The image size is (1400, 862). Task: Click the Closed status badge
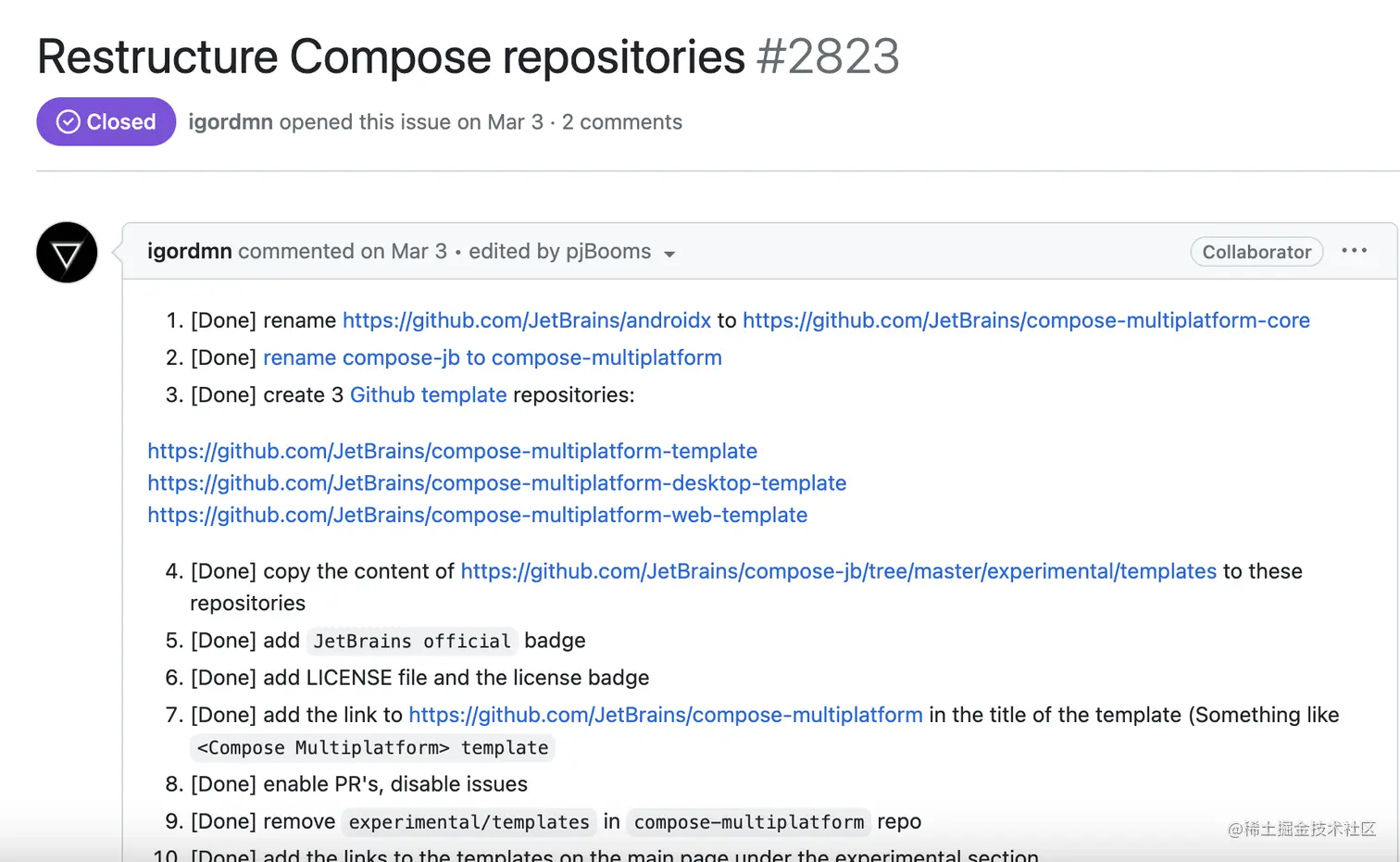coord(106,121)
